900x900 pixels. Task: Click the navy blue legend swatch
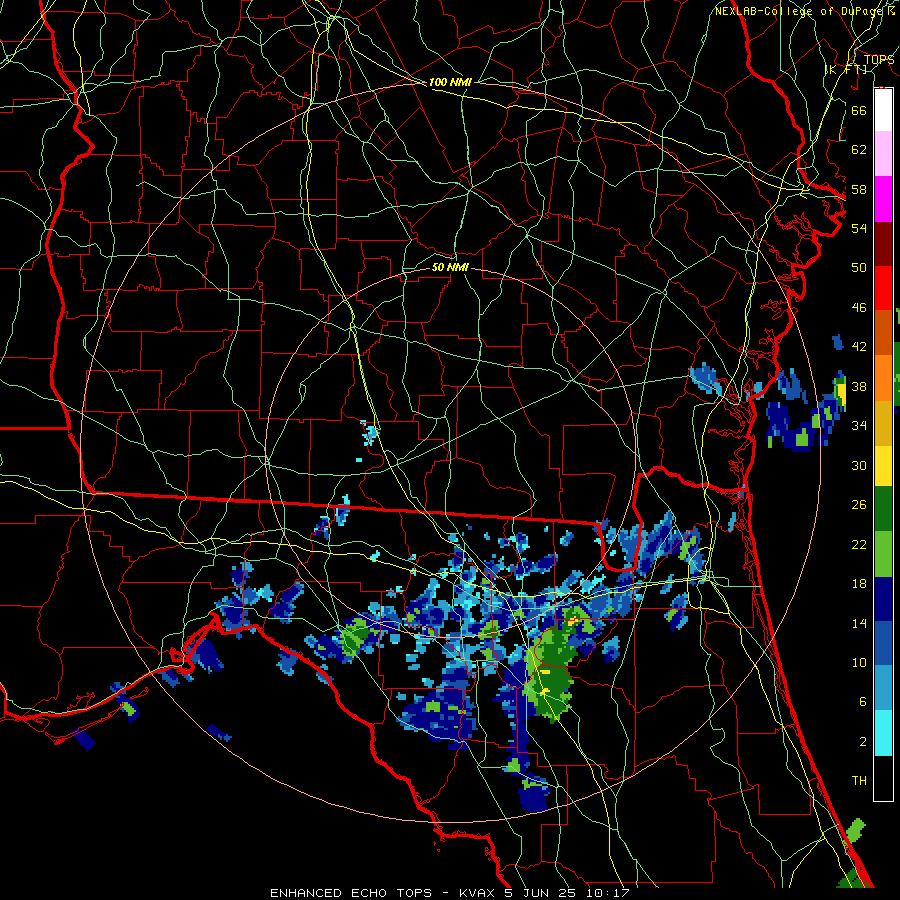point(883,599)
